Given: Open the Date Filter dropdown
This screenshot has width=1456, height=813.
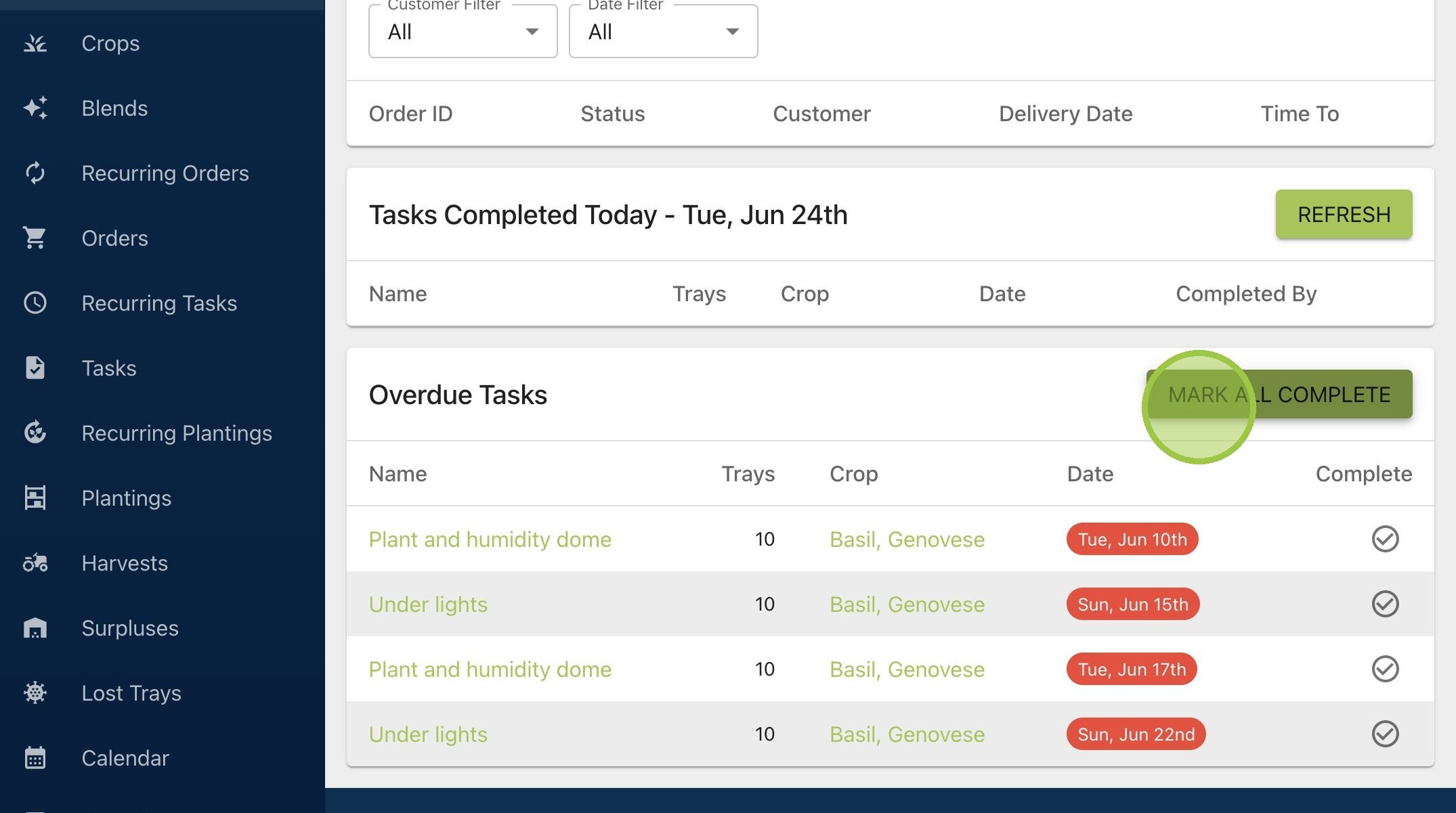Looking at the screenshot, I should 664,31.
